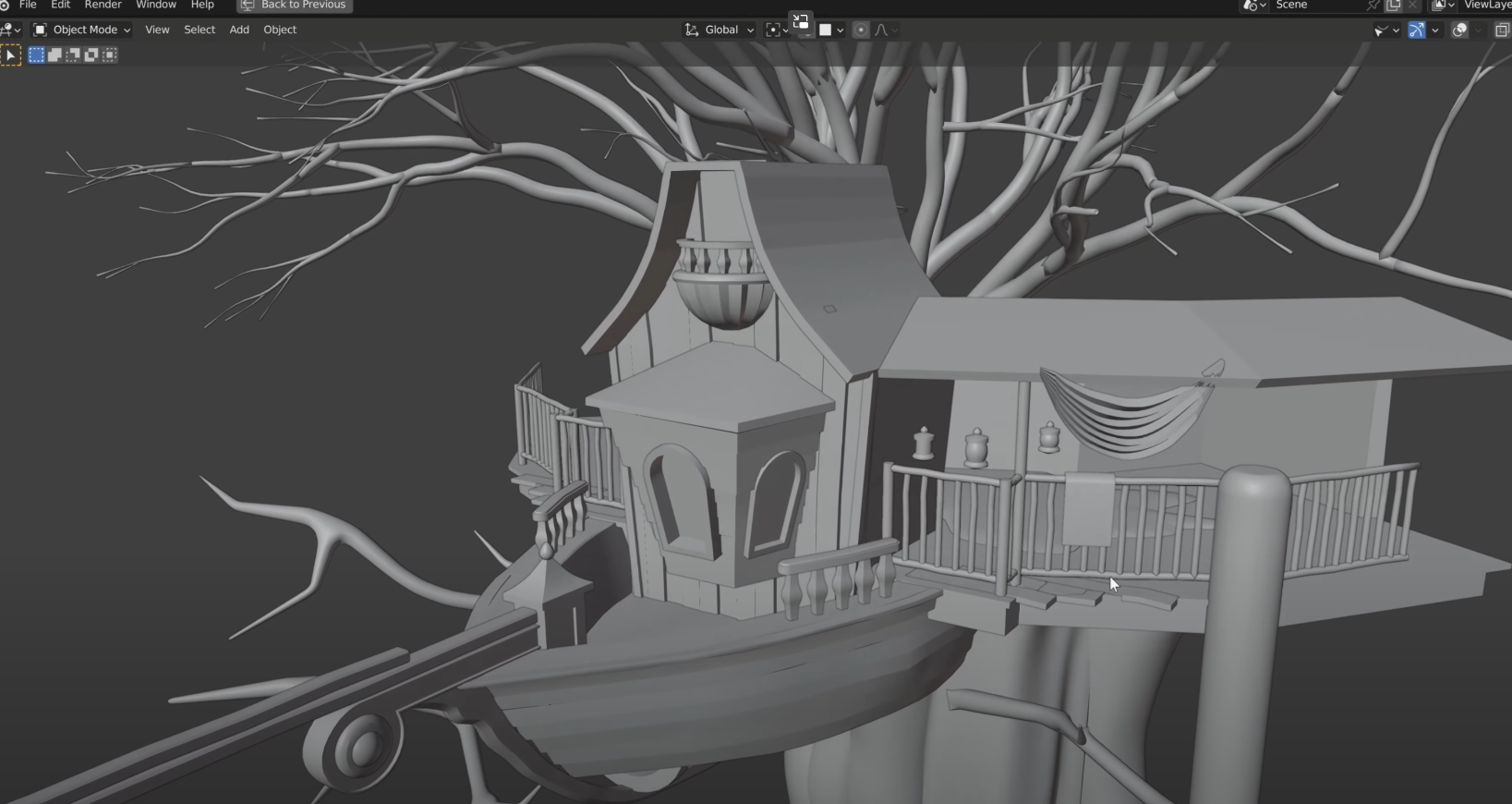The height and width of the screenshot is (804, 1512).
Task: Click the Blender logo icon
Action: (4, 6)
